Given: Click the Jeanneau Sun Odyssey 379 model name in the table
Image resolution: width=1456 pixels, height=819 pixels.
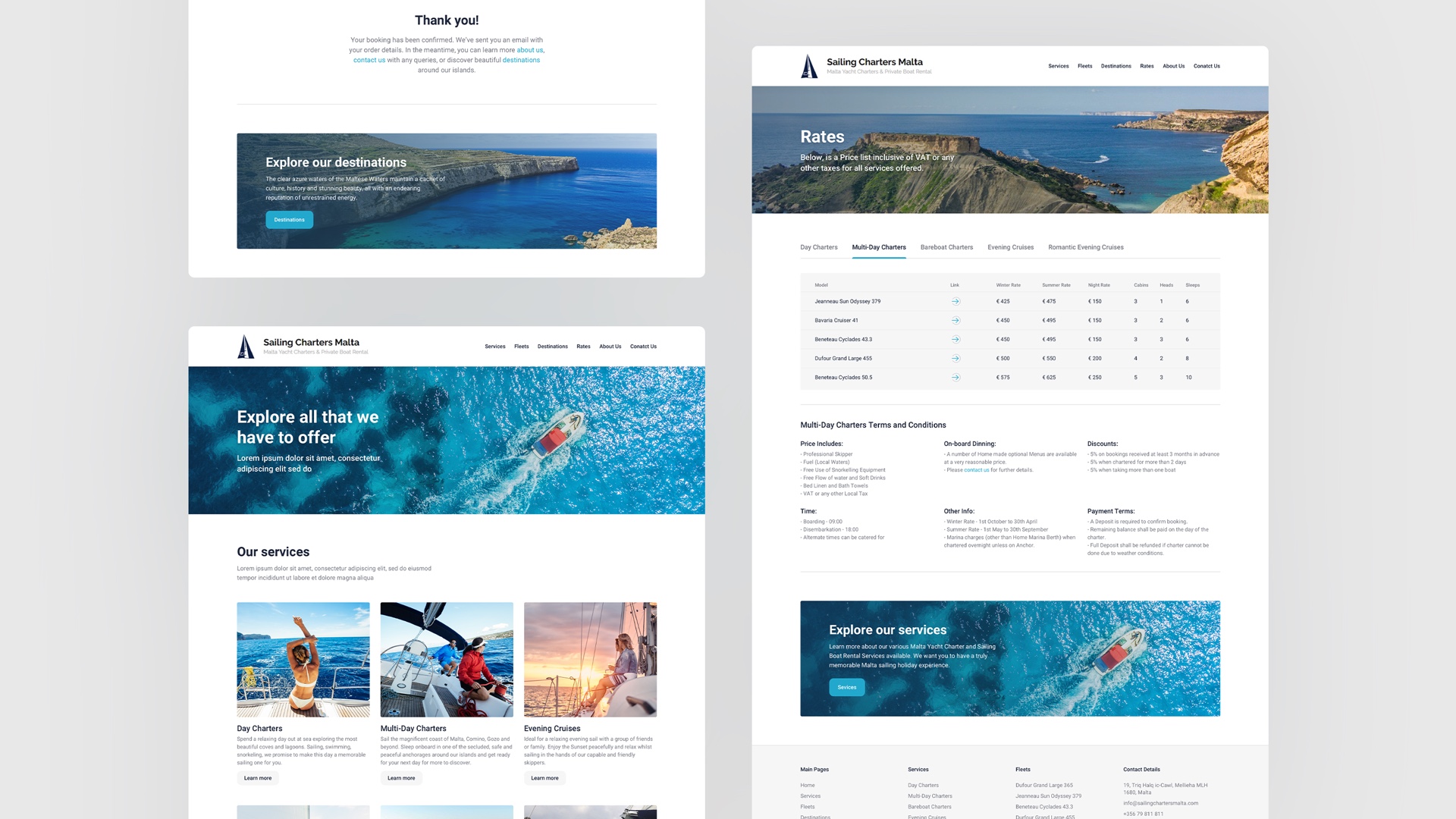Looking at the screenshot, I should 847,301.
